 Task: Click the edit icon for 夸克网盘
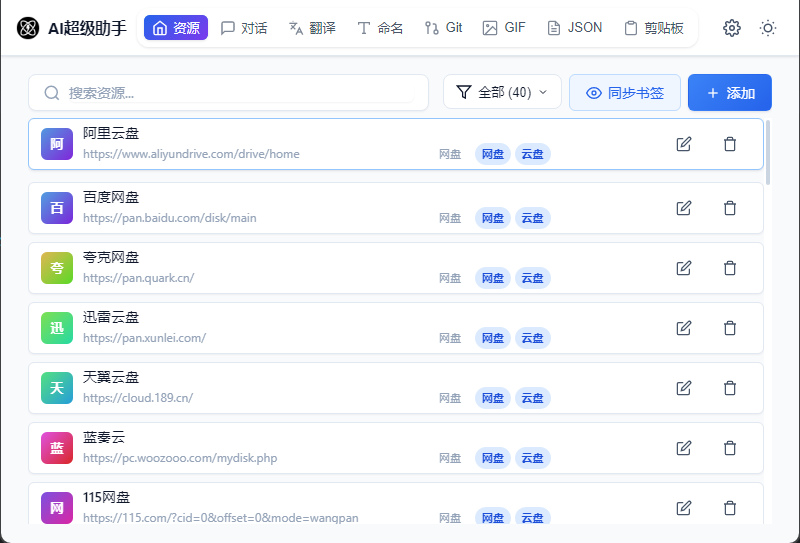click(684, 268)
